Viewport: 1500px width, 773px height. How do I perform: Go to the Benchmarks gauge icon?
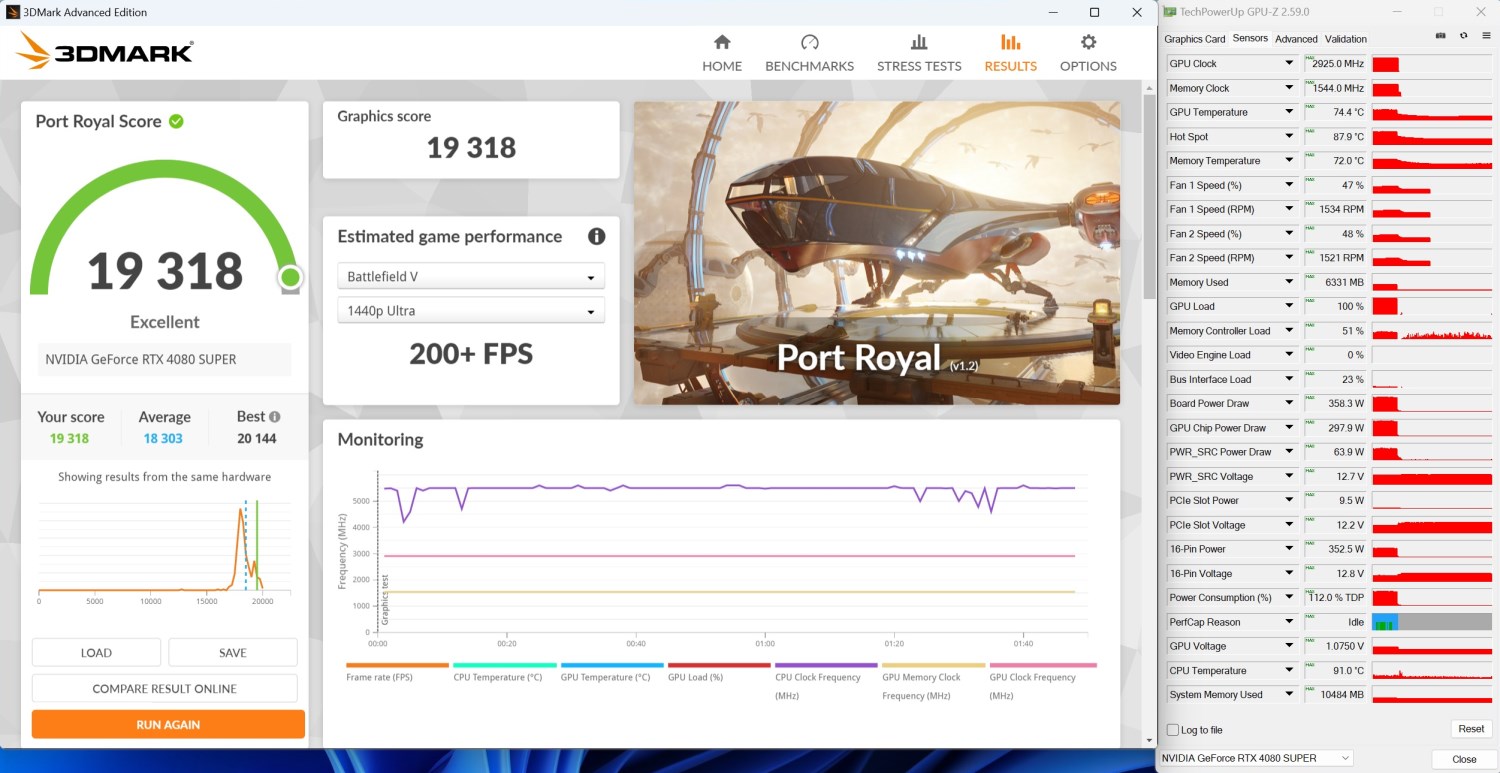click(x=809, y=43)
